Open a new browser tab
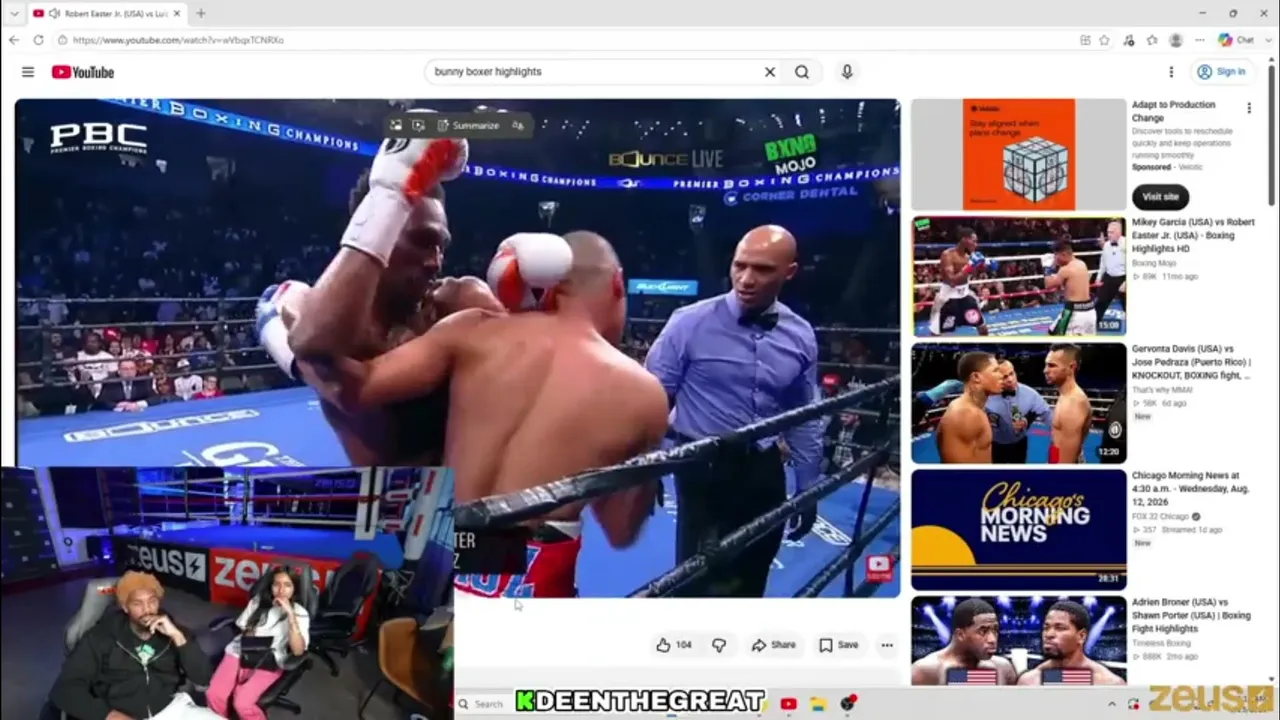 200,13
